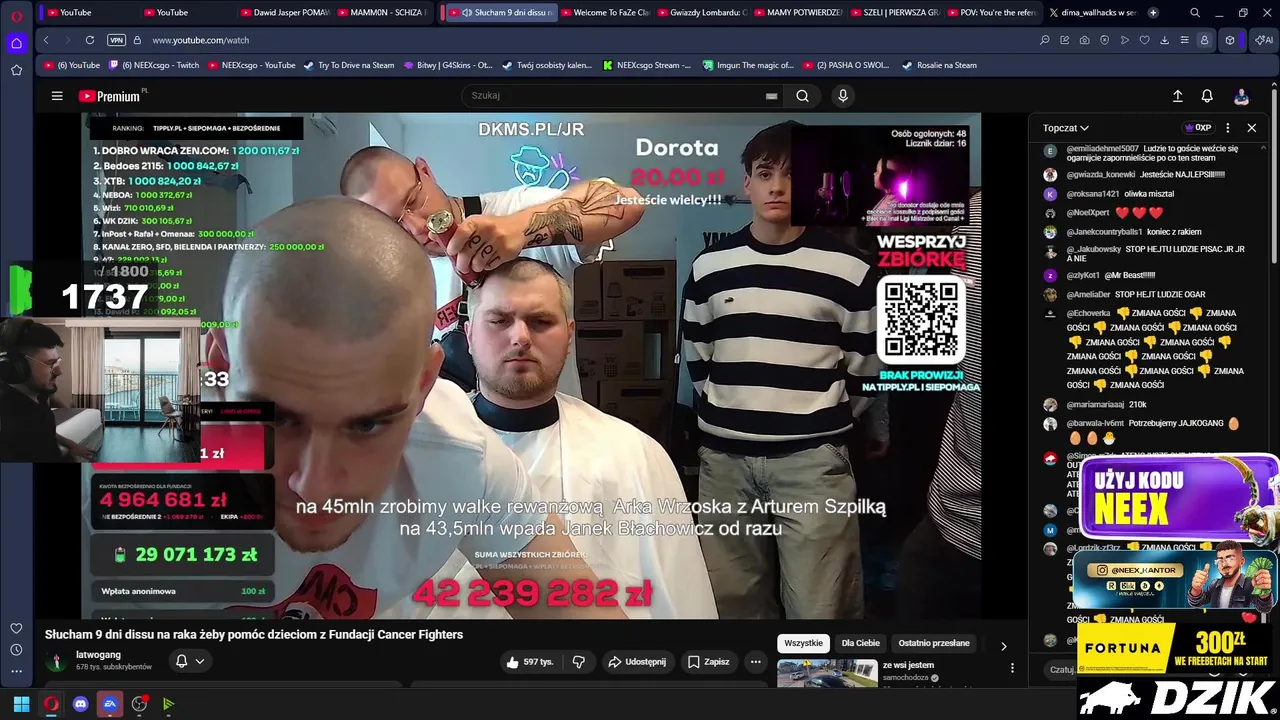This screenshot has width=1280, height=720.
Task: Open Windows Start button on taskbar
Action: click(x=21, y=704)
